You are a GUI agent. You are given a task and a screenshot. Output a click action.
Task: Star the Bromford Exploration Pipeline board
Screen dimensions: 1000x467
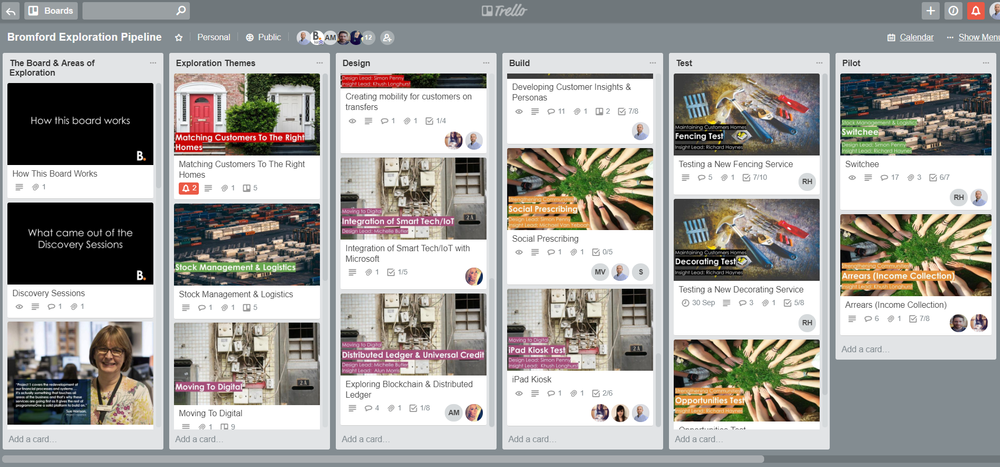[x=179, y=38]
